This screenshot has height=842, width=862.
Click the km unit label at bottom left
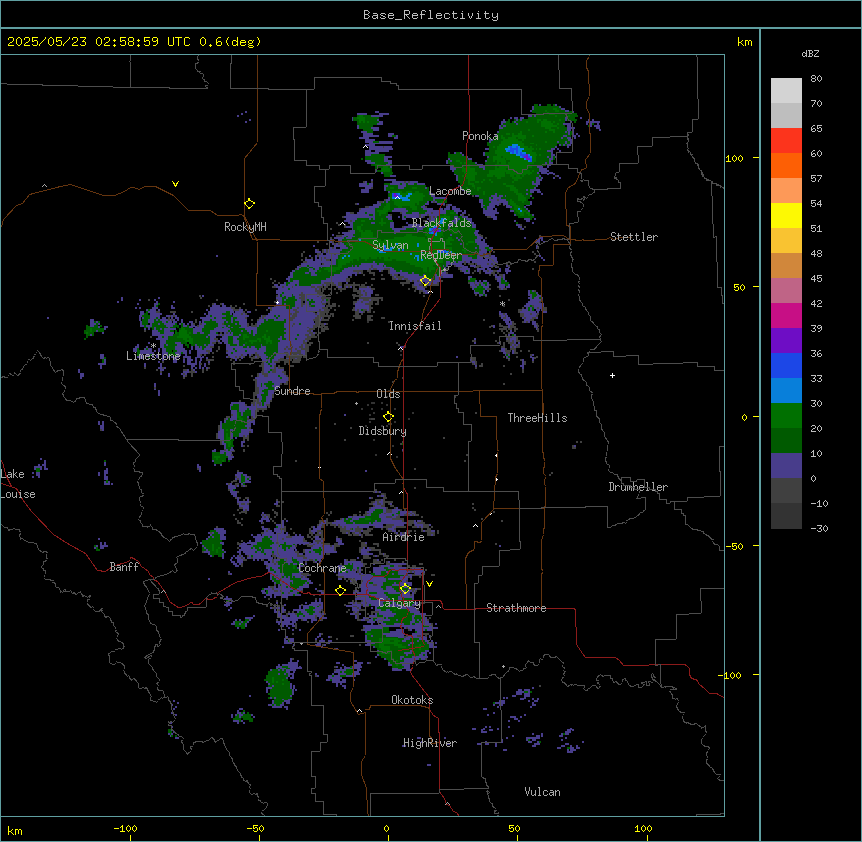[15, 831]
